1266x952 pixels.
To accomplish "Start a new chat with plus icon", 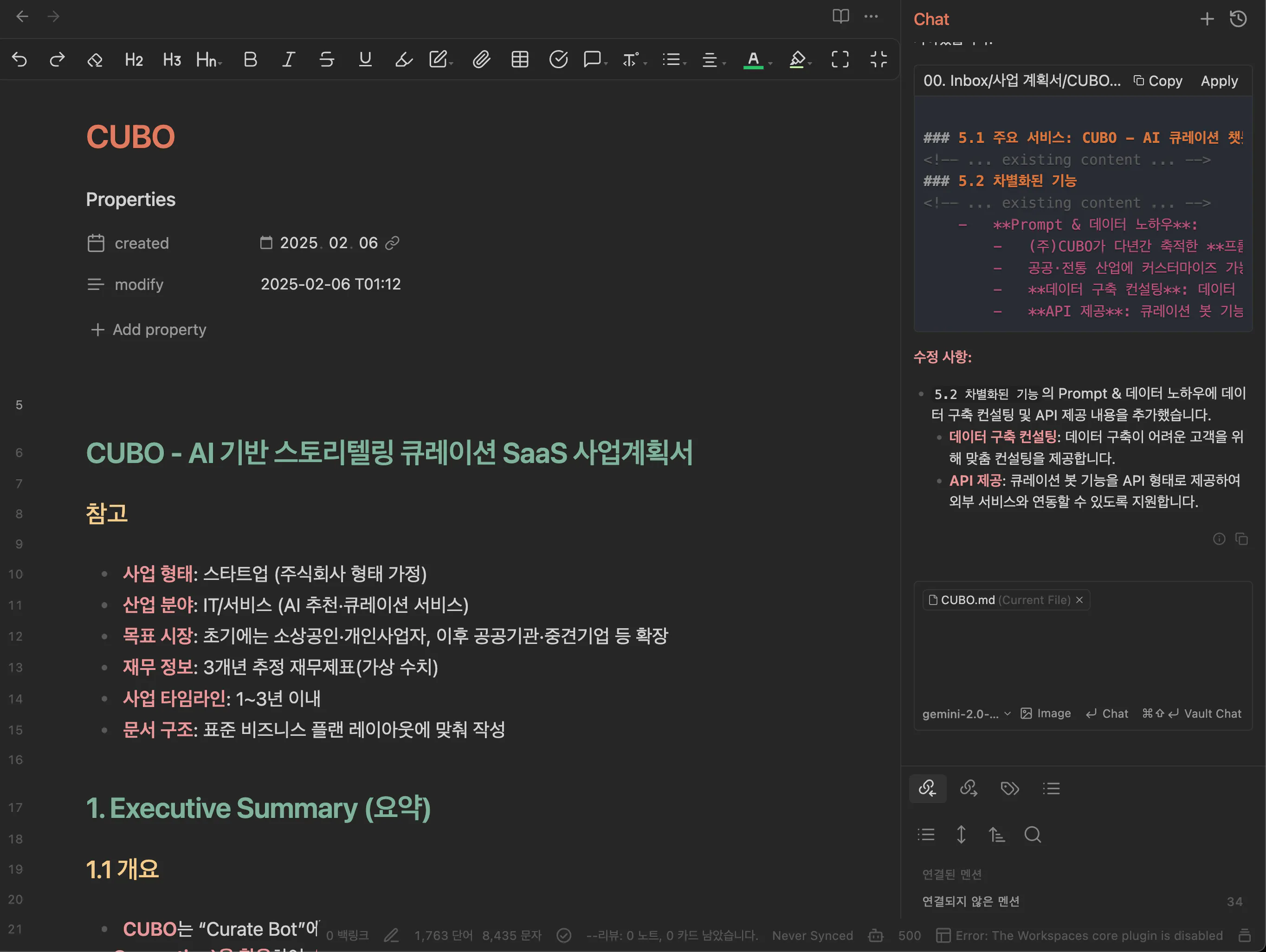I will [1207, 19].
